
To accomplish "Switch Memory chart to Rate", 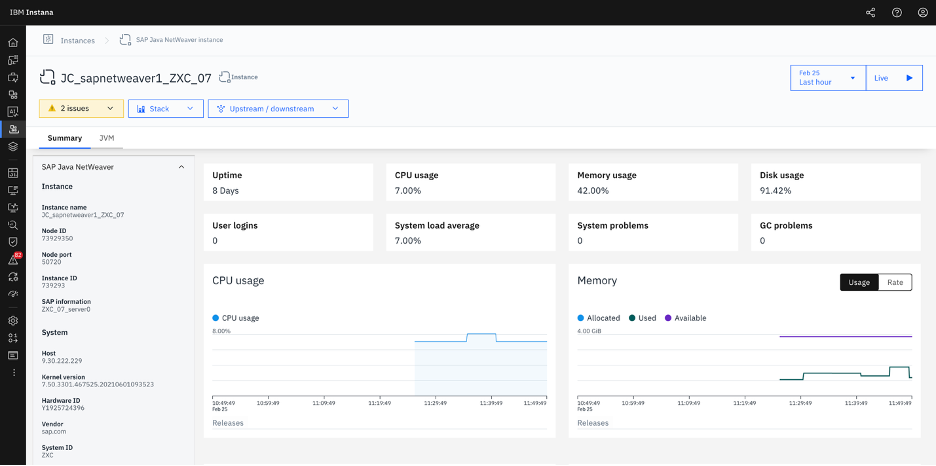I will pos(895,282).
